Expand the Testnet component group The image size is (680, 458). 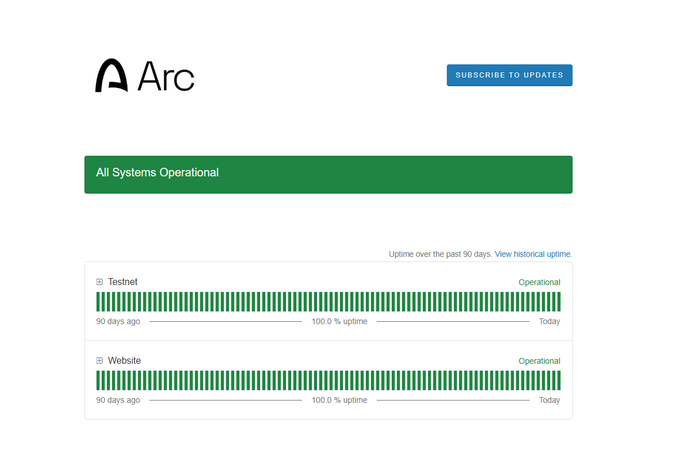99,282
